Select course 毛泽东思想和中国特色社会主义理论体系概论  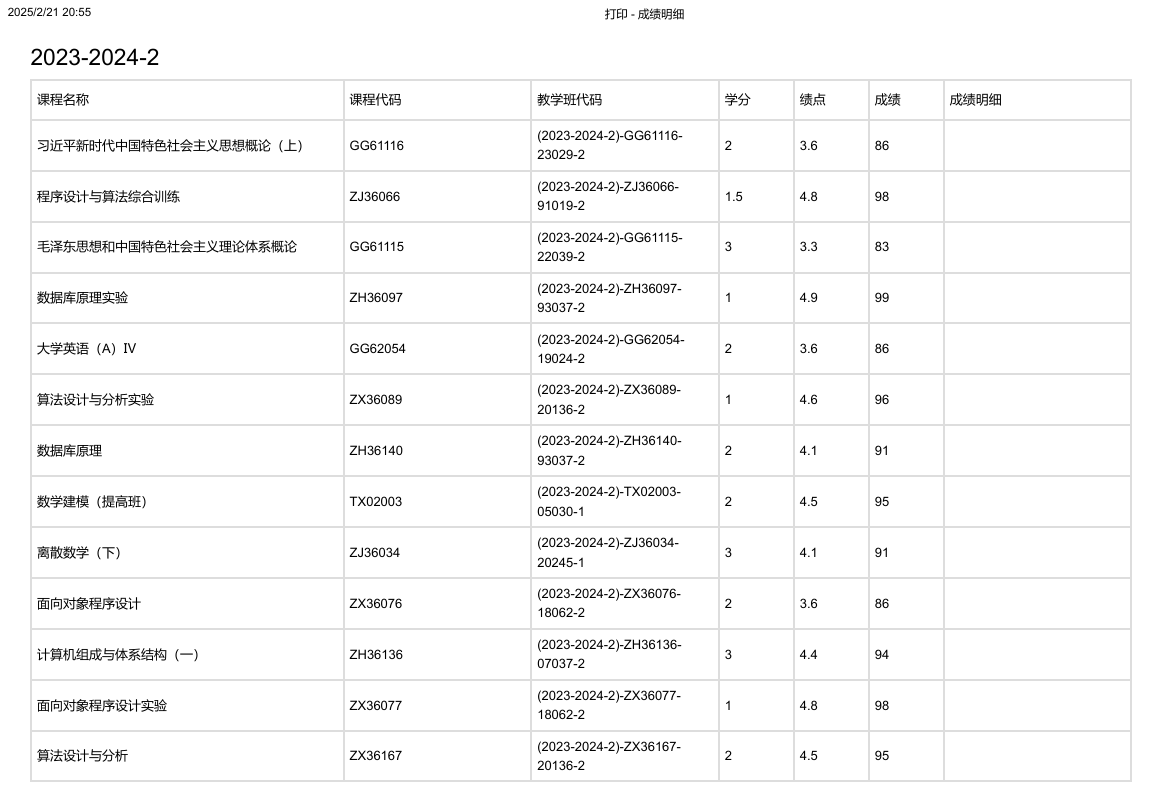(166, 247)
